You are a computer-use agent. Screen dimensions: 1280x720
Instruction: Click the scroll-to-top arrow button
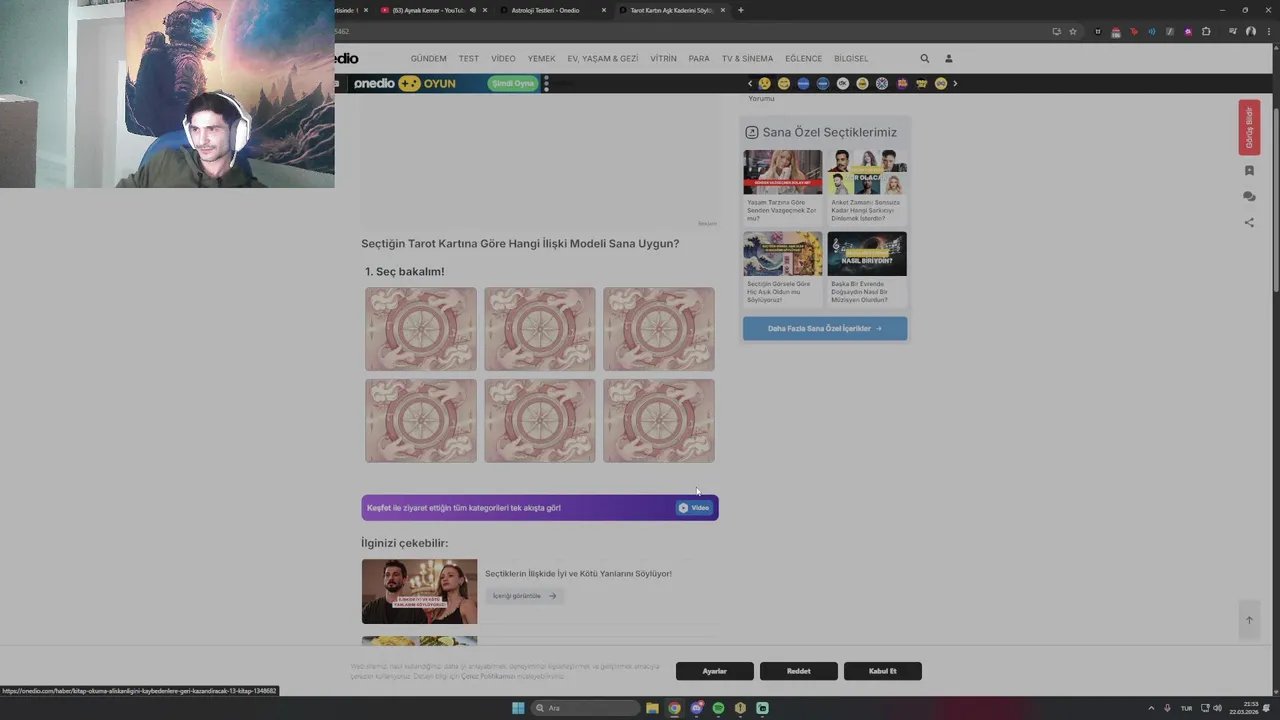(x=1249, y=620)
